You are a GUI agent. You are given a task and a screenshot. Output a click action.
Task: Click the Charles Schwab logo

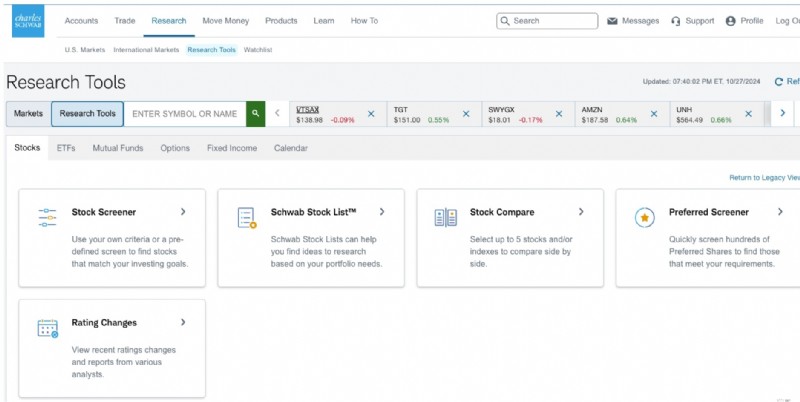pos(28,21)
